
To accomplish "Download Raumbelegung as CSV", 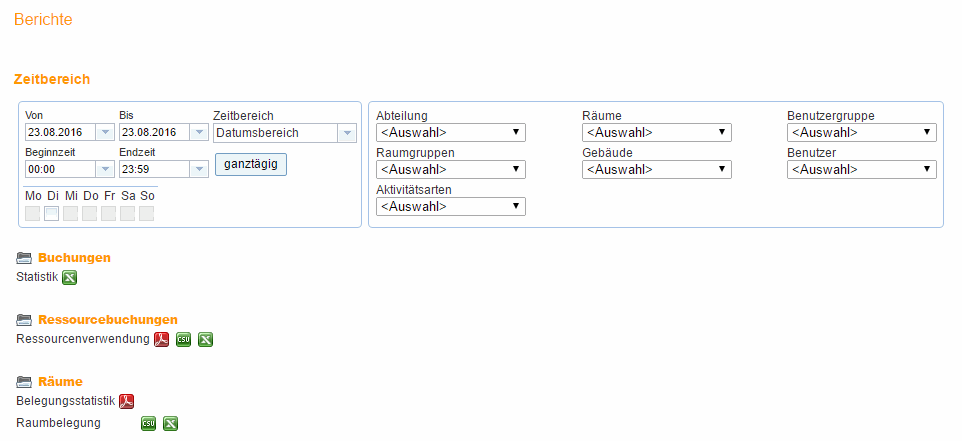I will pyautogui.click(x=148, y=423).
